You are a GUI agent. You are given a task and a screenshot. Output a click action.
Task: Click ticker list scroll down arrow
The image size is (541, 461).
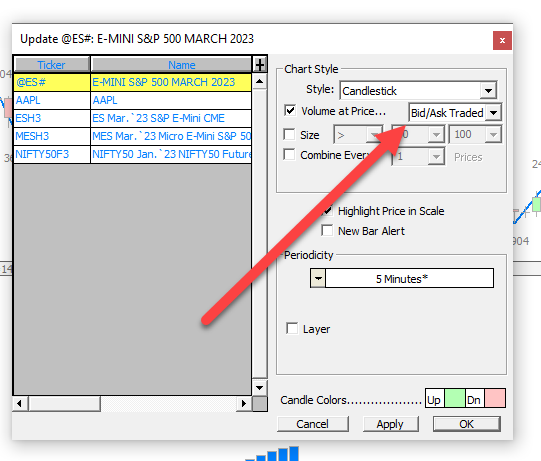259,388
